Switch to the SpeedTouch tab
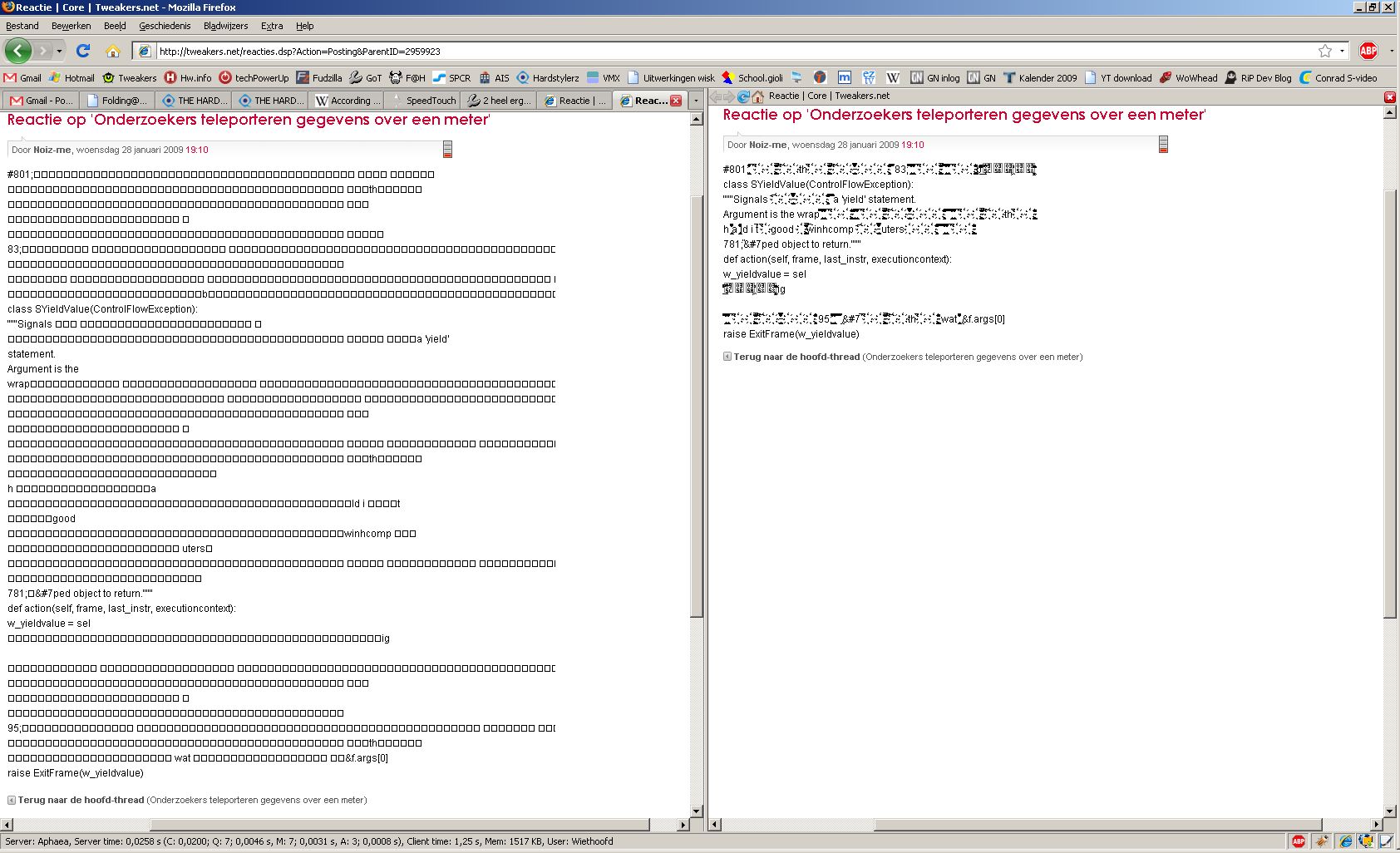Screen dimensions: 1400x853 point(424,101)
